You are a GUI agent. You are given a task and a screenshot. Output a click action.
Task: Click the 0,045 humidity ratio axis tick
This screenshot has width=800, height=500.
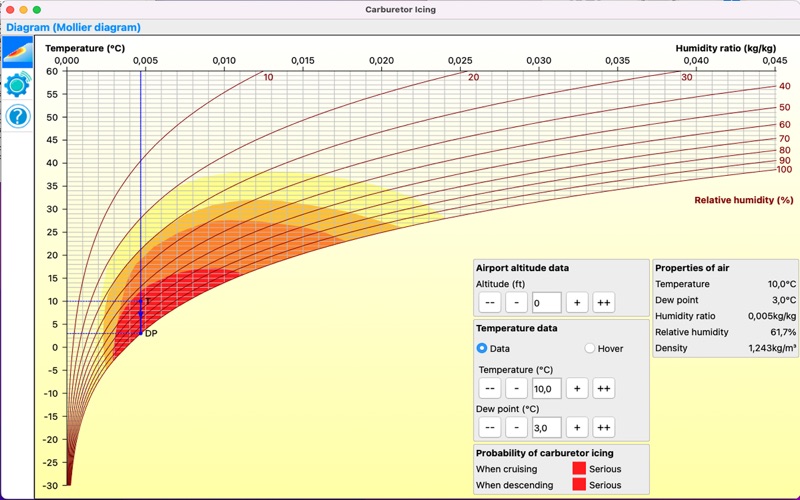coord(774,61)
